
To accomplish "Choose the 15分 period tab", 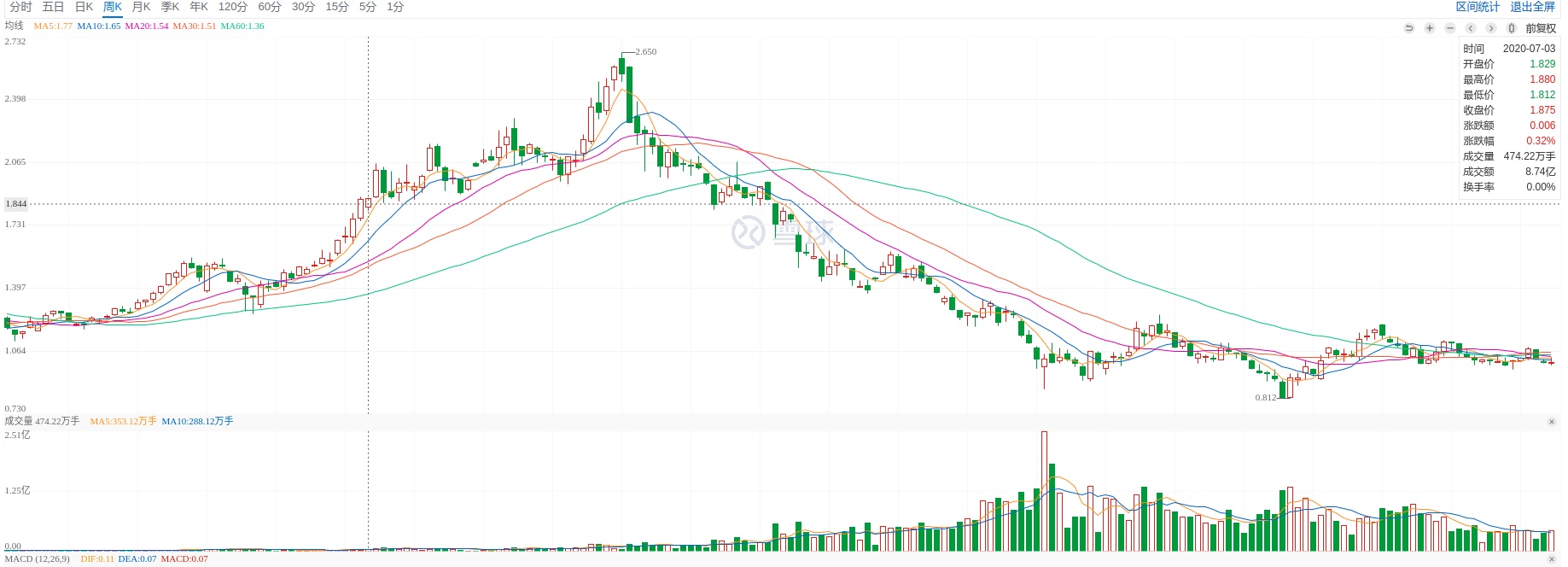I will (x=337, y=7).
